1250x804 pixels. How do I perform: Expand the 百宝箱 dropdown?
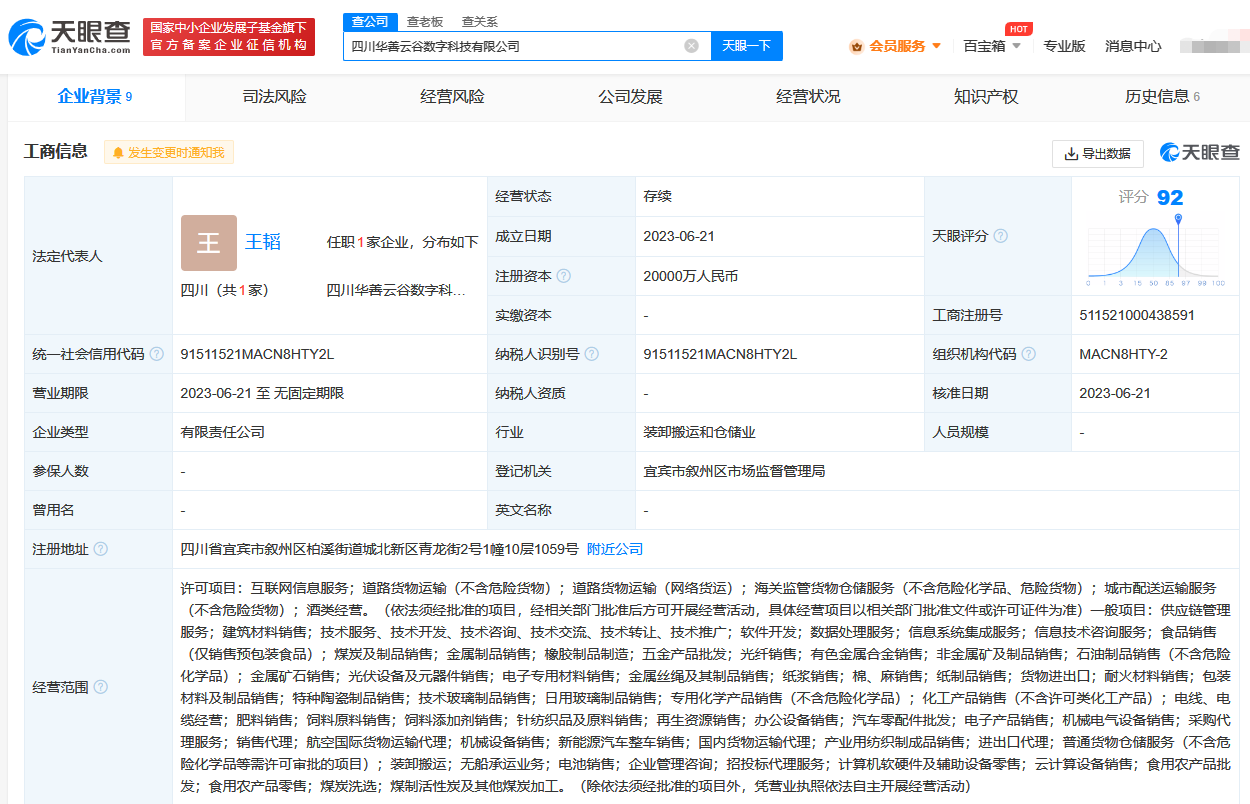click(992, 46)
